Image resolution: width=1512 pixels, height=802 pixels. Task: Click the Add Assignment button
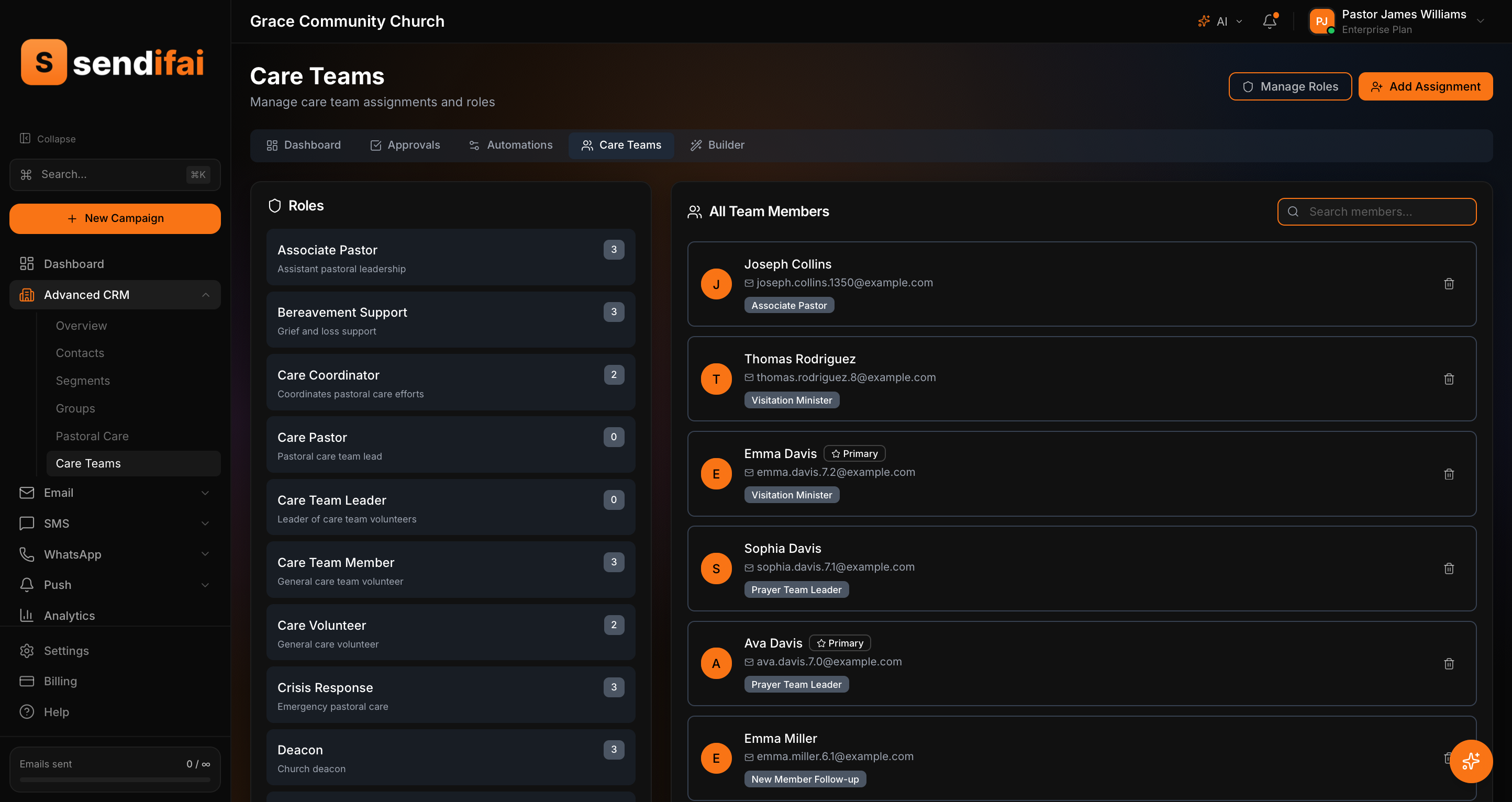point(1425,86)
